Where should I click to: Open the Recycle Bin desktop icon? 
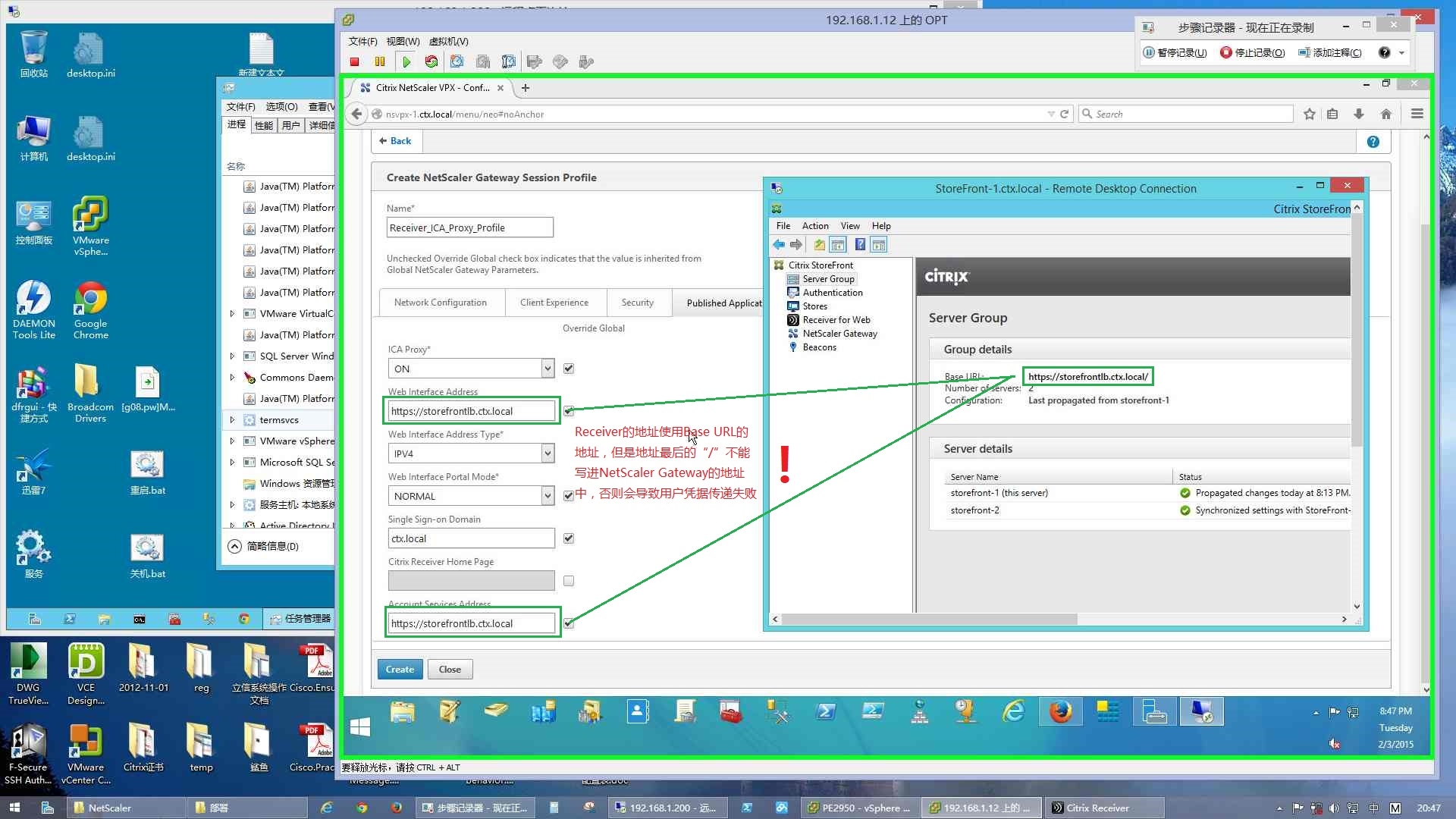[34, 54]
